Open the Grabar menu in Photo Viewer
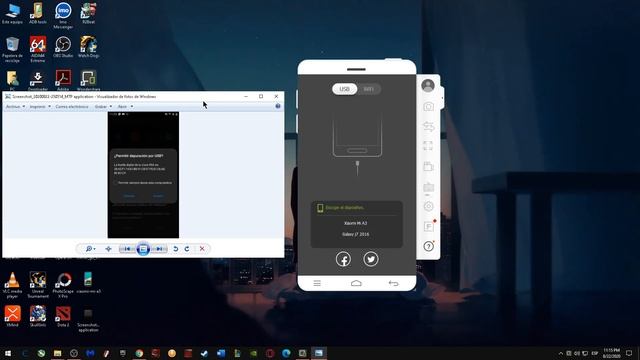640x360 pixels. click(x=103, y=107)
